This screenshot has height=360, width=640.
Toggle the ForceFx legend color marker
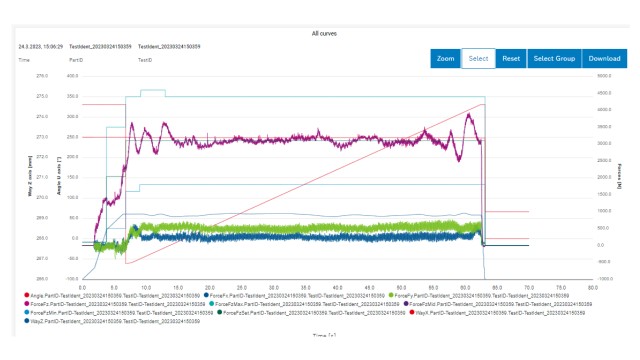click(207, 295)
